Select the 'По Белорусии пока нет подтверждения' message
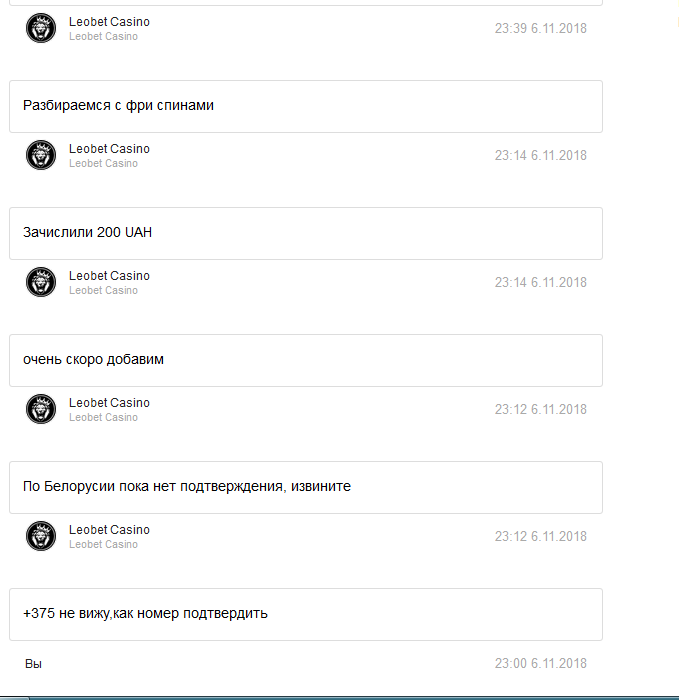The width and height of the screenshot is (679, 700). click(x=305, y=487)
